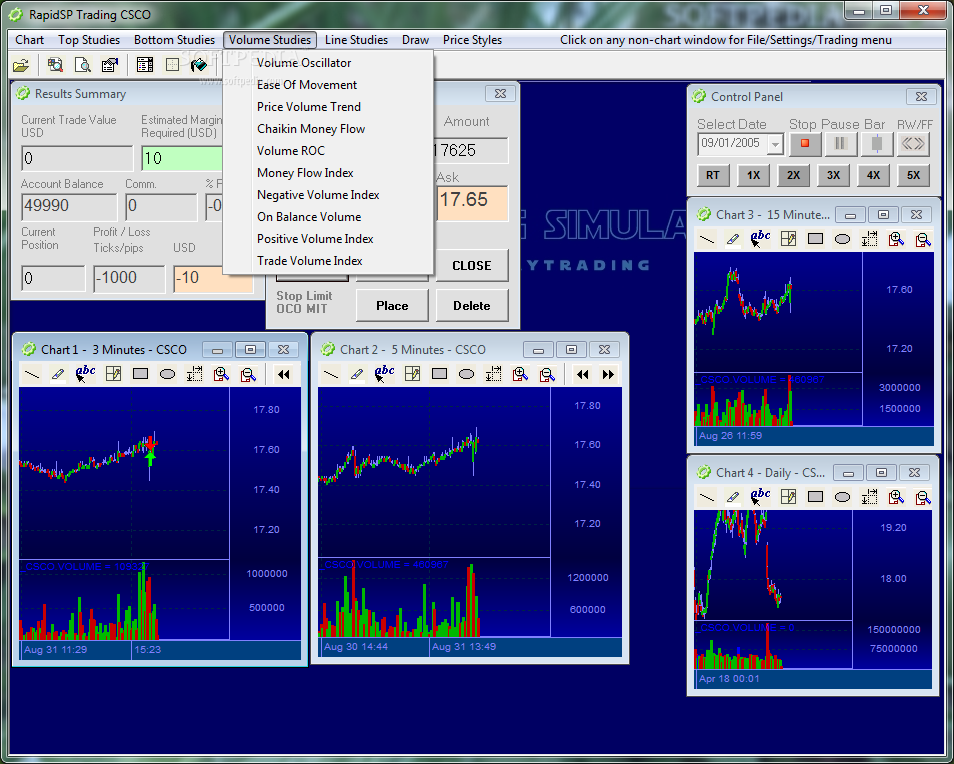Screen dimensions: 954x764
Task: Click the Bar step button in Control Panel
Action: click(877, 144)
